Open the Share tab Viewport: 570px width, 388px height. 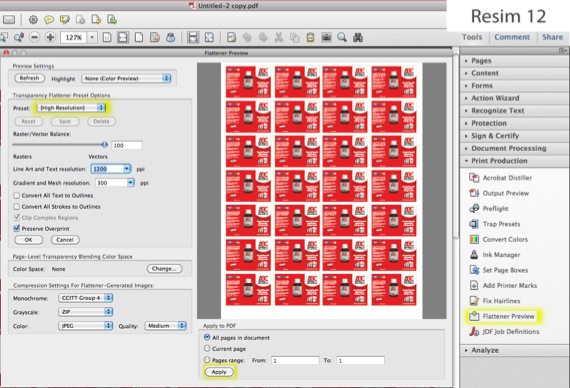click(x=552, y=37)
